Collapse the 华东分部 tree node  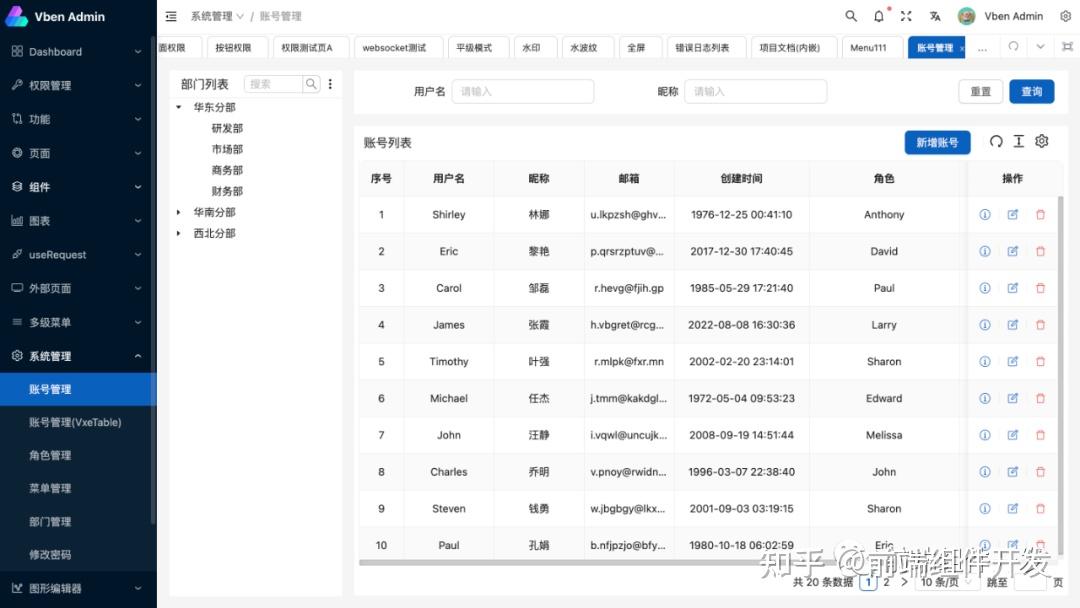pos(177,107)
